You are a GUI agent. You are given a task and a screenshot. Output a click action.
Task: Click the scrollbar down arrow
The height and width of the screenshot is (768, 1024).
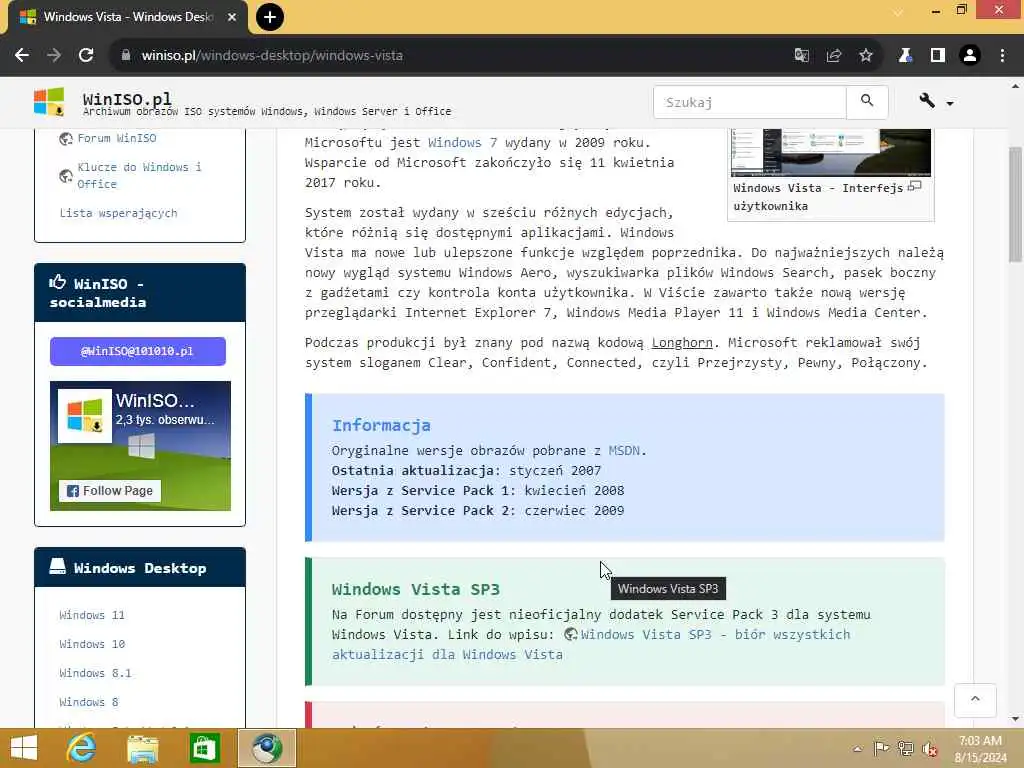[x=1015, y=719]
